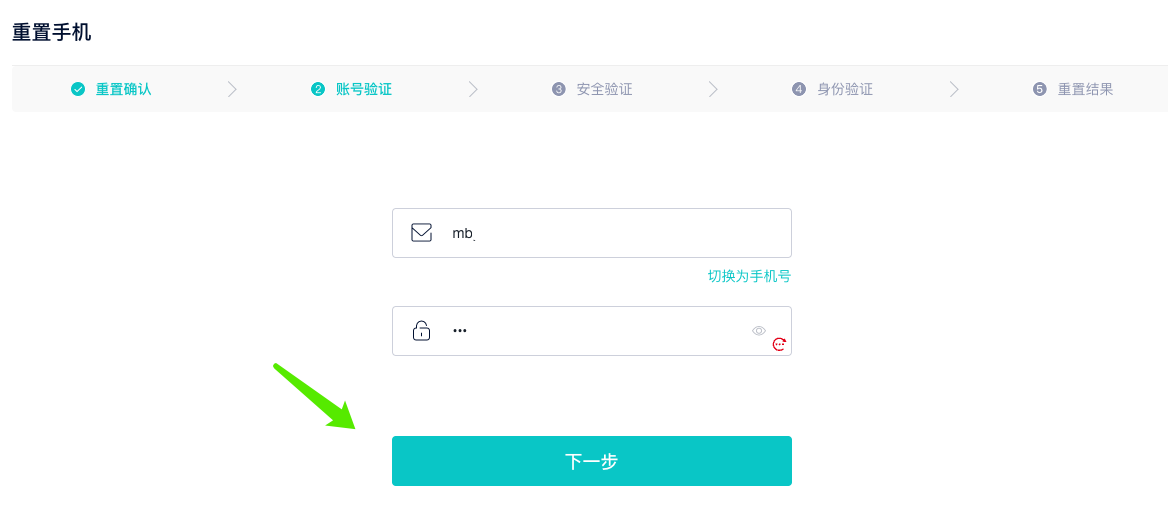The width and height of the screenshot is (1168, 532).
Task: Click the envelope icon in email field
Action: (x=422, y=233)
